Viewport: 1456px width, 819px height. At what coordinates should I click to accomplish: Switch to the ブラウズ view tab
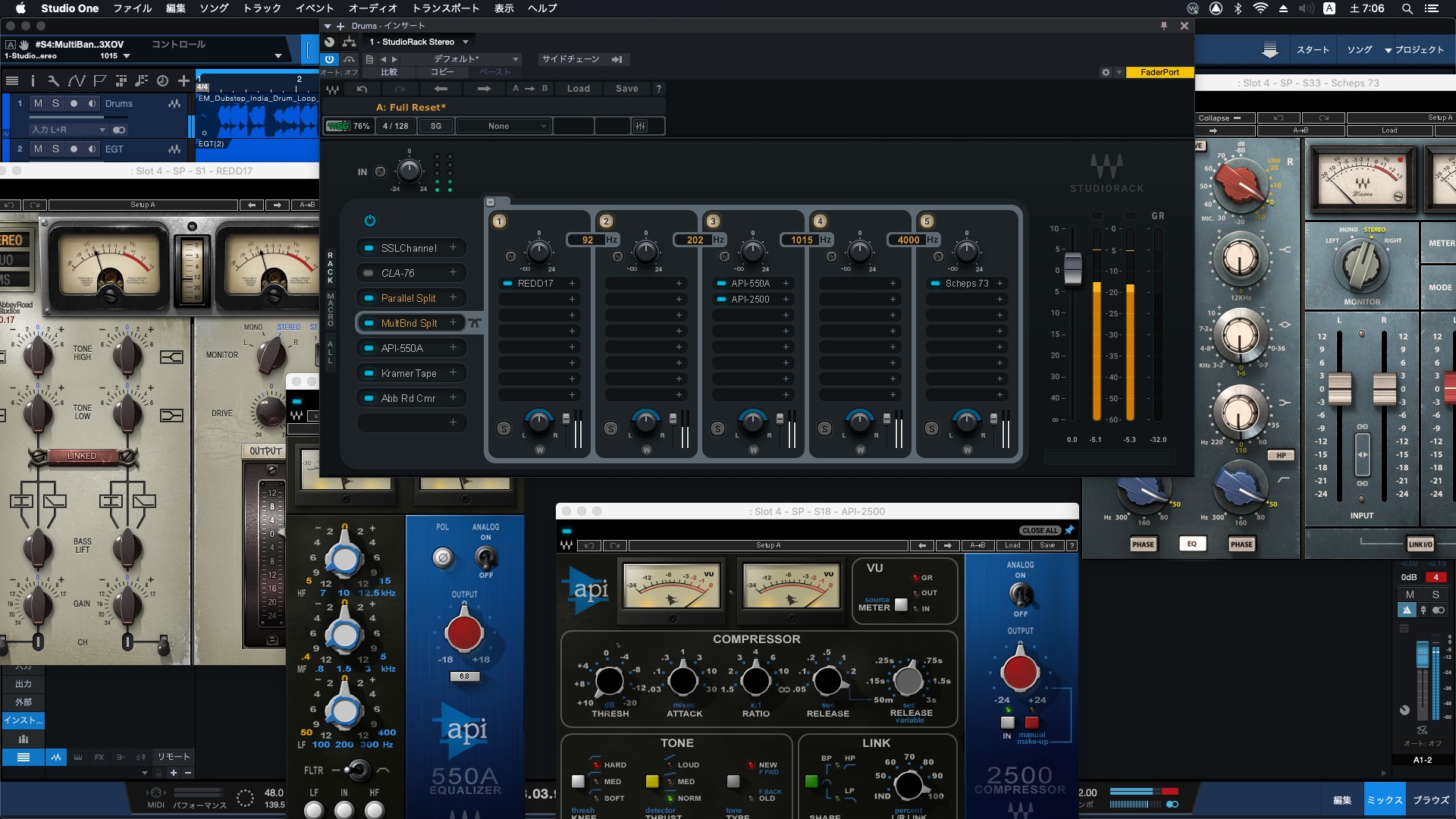click(x=1431, y=800)
